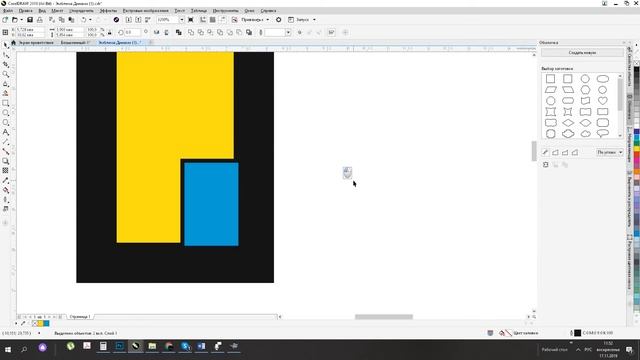Click the blue swatch in document palette
This screenshot has width=640, height=360.
tap(46, 323)
